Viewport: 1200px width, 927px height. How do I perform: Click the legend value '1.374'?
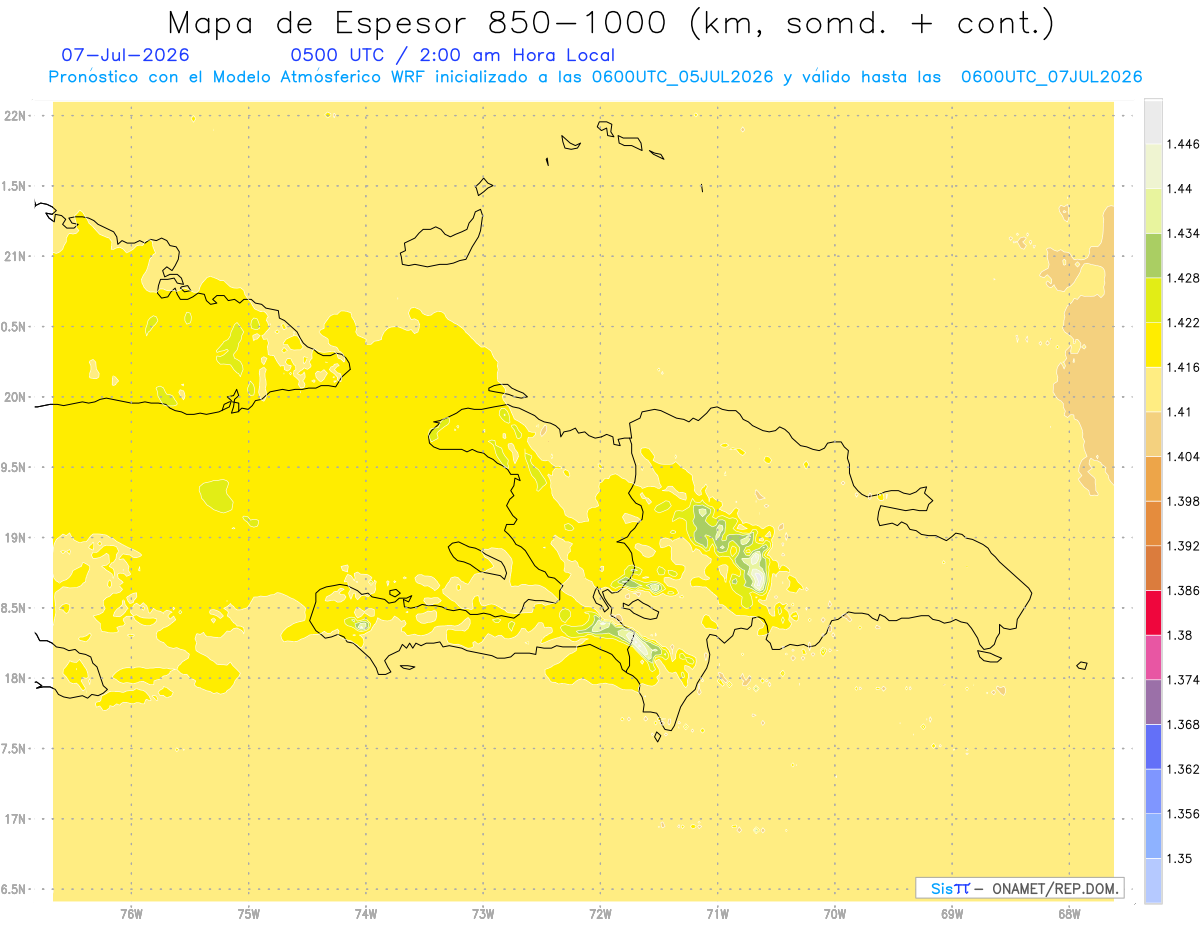(1183, 680)
